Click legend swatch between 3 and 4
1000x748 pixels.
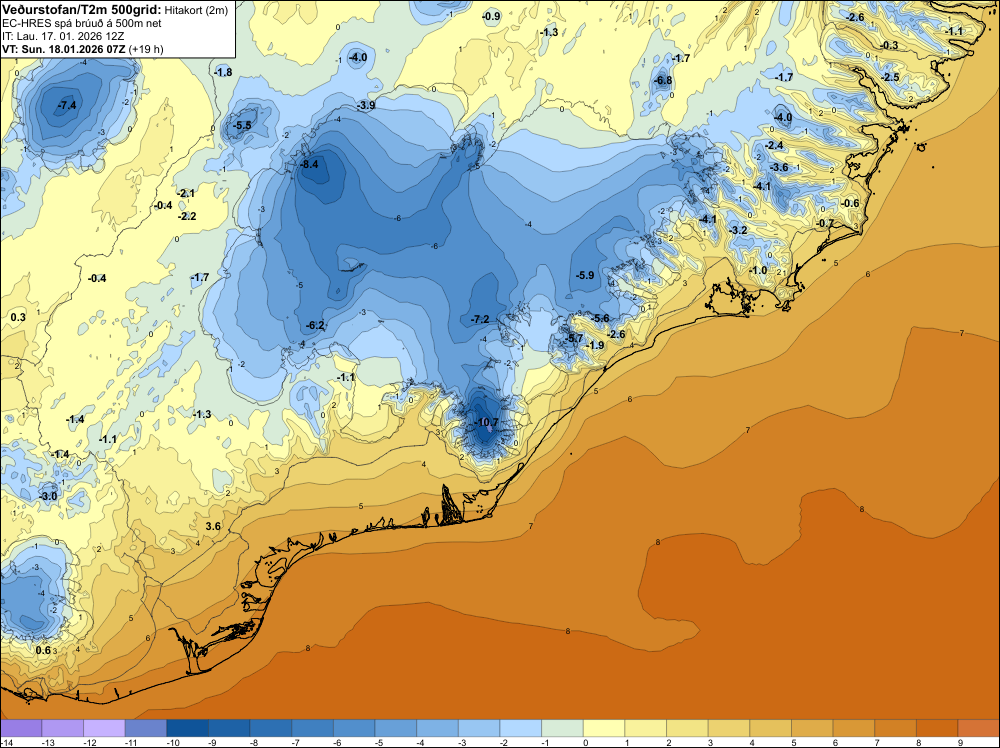pyautogui.click(x=729, y=728)
